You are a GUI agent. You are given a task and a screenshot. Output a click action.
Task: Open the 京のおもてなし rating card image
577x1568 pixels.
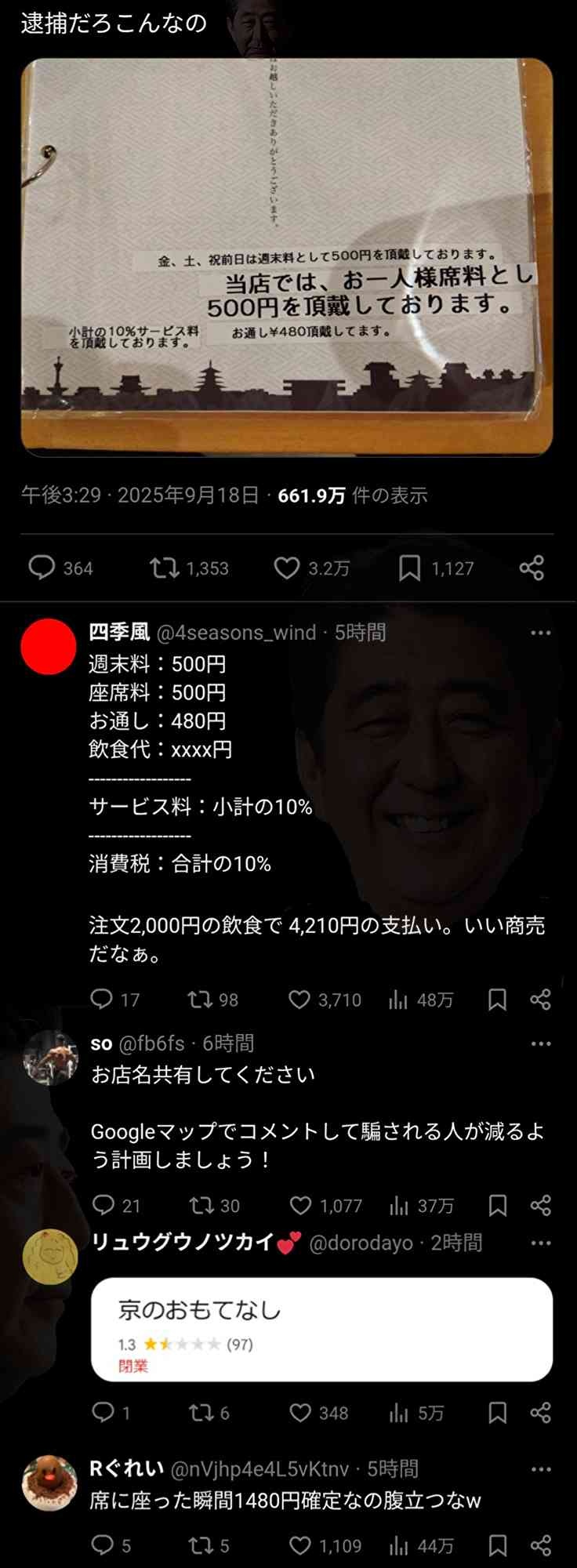(x=322, y=1329)
